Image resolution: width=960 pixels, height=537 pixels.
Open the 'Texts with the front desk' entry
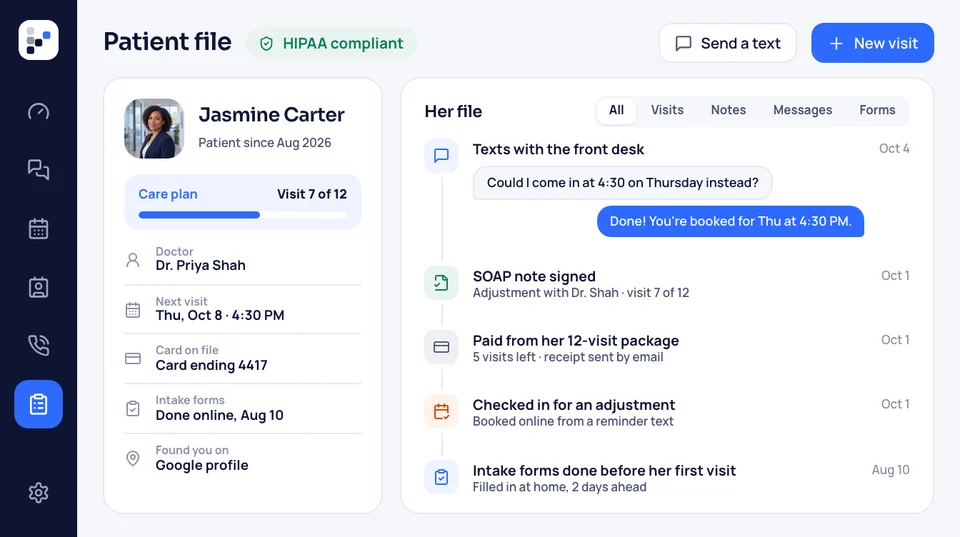tap(558, 149)
